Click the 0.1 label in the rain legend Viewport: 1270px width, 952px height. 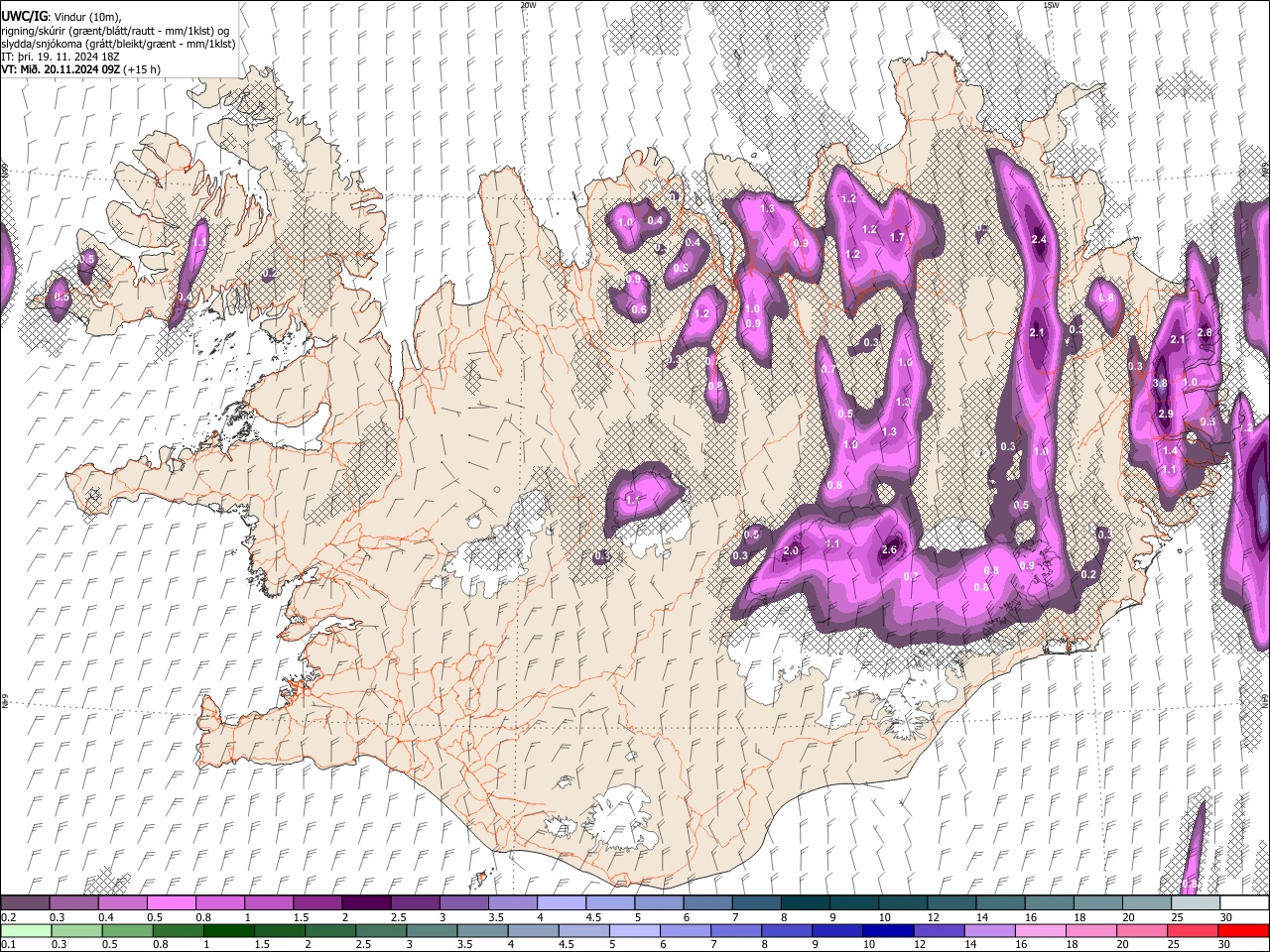pos(8,945)
